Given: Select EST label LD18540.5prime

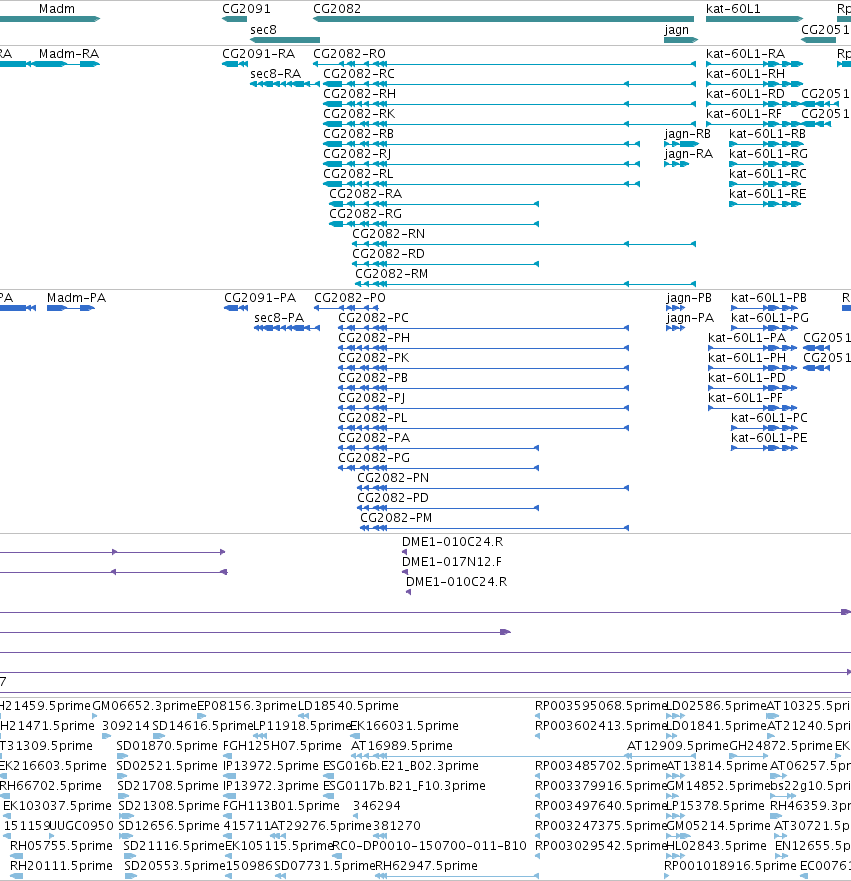Looking at the screenshot, I should pyautogui.click(x=348, y=706).
